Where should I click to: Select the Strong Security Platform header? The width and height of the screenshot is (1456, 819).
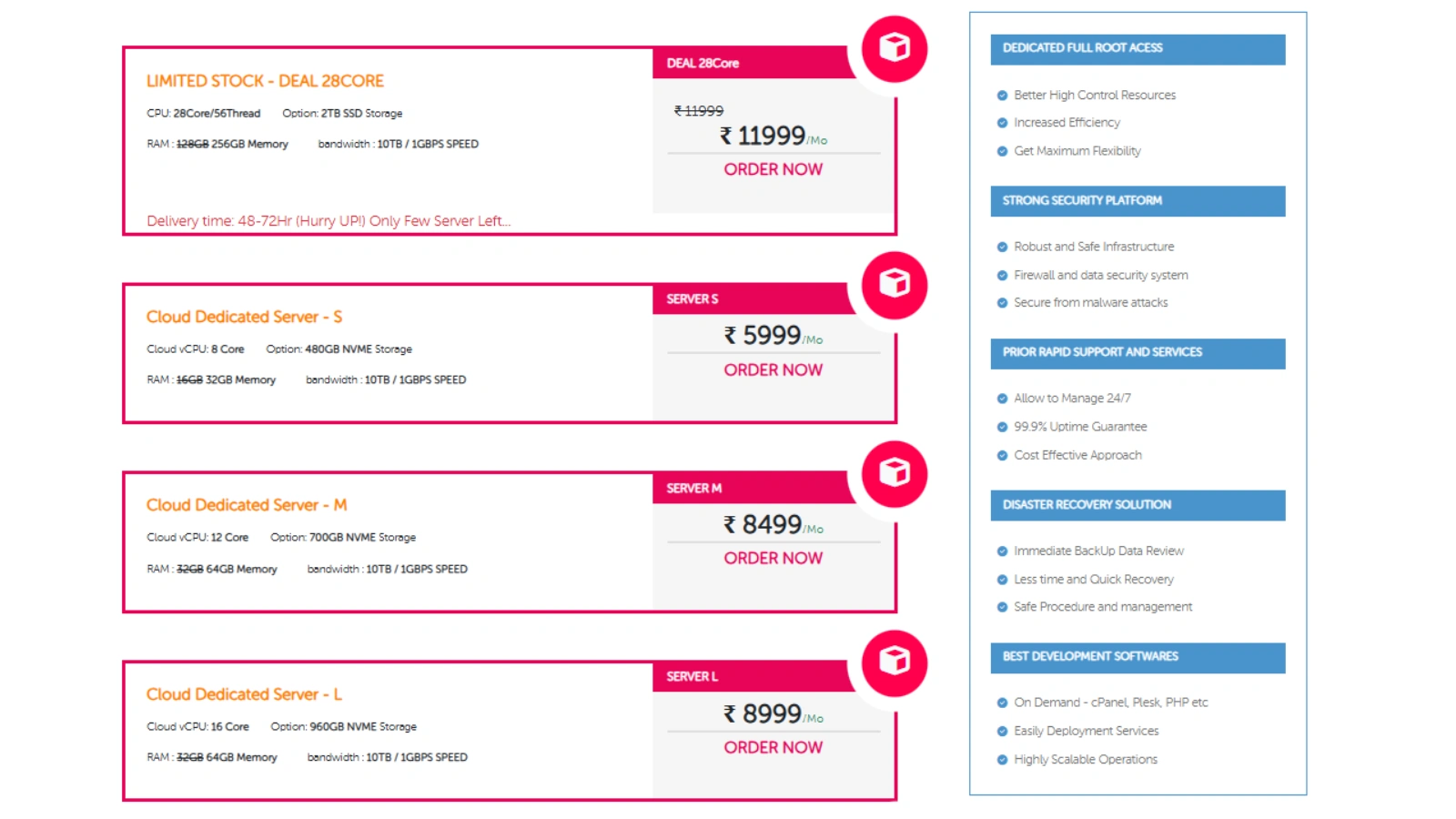coord(1137,201)
